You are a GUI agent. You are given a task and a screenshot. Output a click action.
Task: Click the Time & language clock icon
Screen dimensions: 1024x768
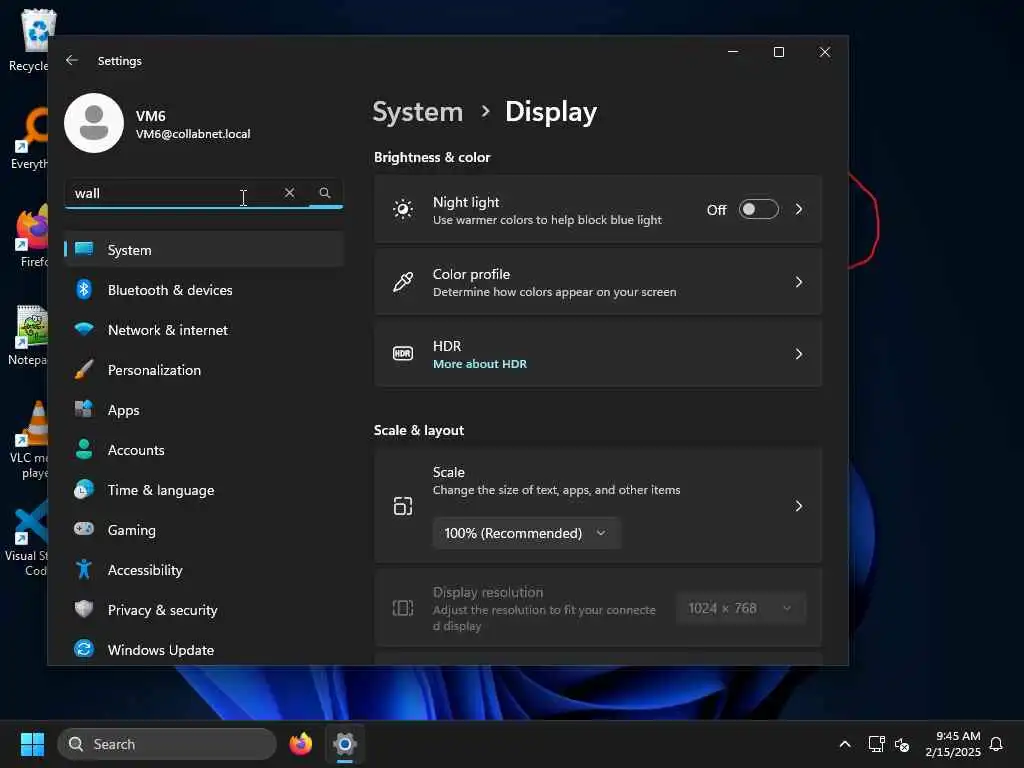pyautogui.click(x=84, y=490)
